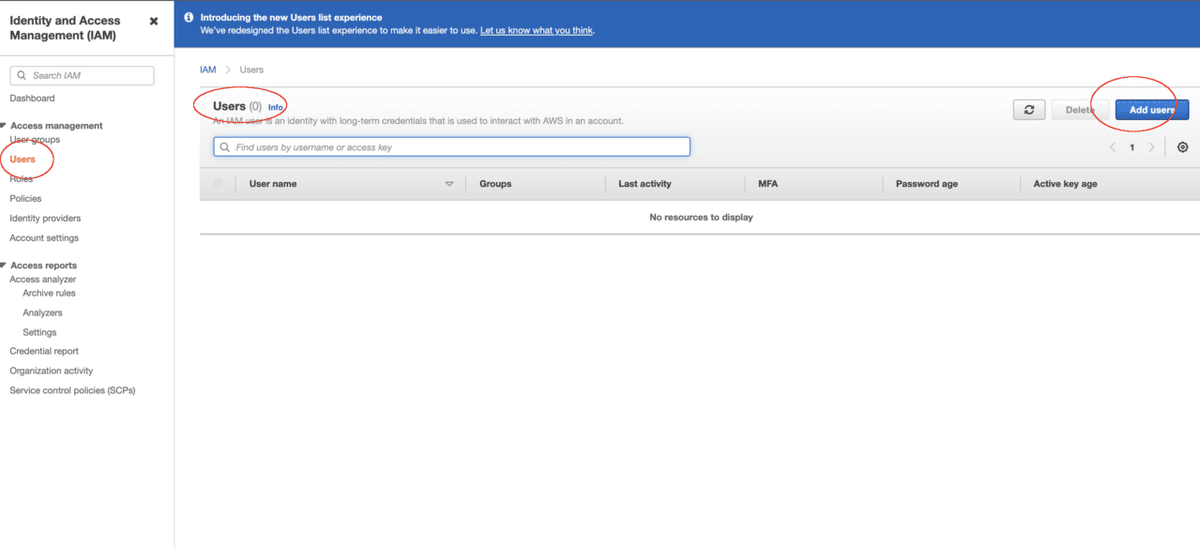Screen dimensions: 1200x548
Task: Click page number 1 in pagination
Action: (x=1132, y=147)
